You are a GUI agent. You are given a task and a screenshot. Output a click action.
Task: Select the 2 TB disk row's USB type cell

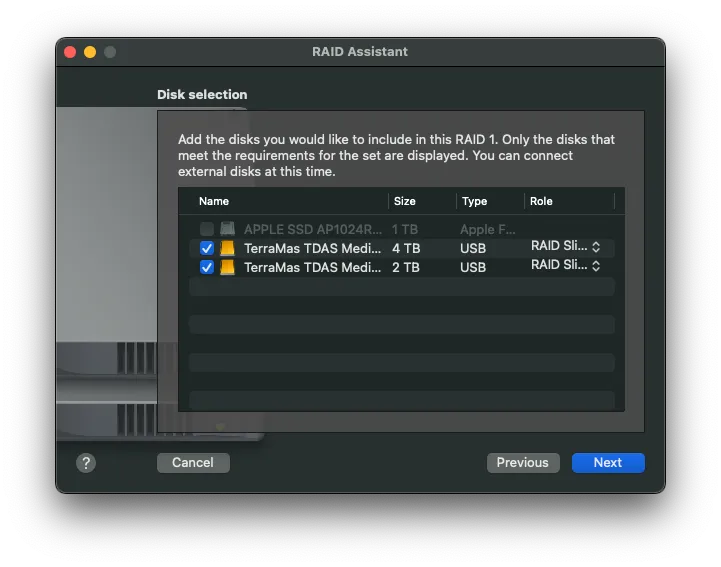pyautogui.click(x=473, y=267)
